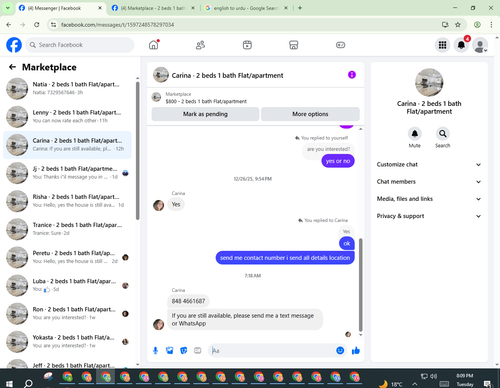The width and height of the screenshot is (500, 388).
Task: Click Mark as pending button
Action: pos(205,114)
